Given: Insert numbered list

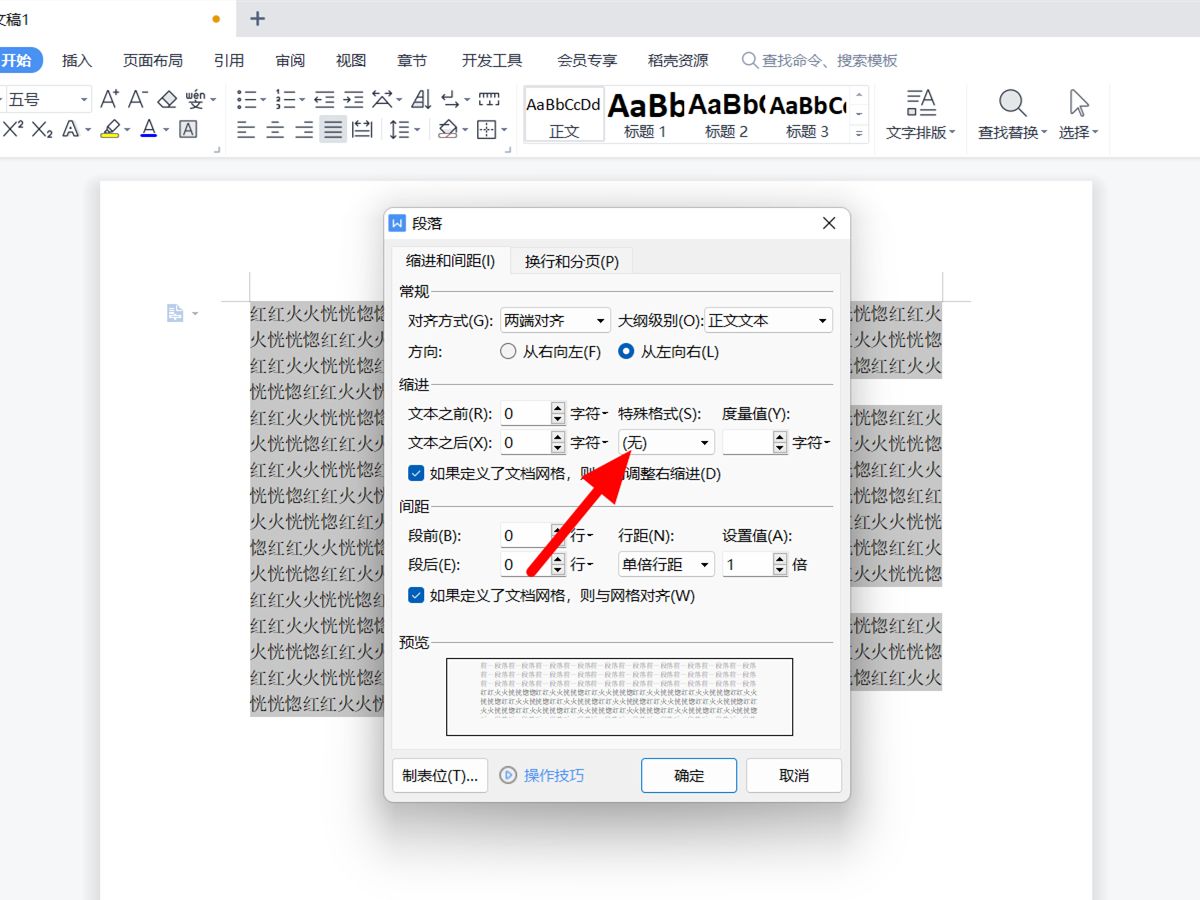Looking at the screenshot, I should 287,99.
